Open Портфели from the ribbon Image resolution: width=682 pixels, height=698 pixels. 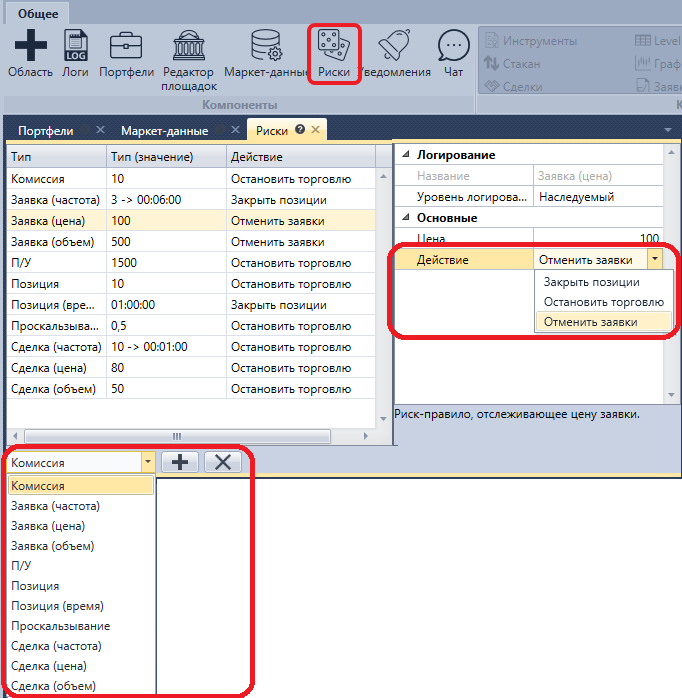126,53
